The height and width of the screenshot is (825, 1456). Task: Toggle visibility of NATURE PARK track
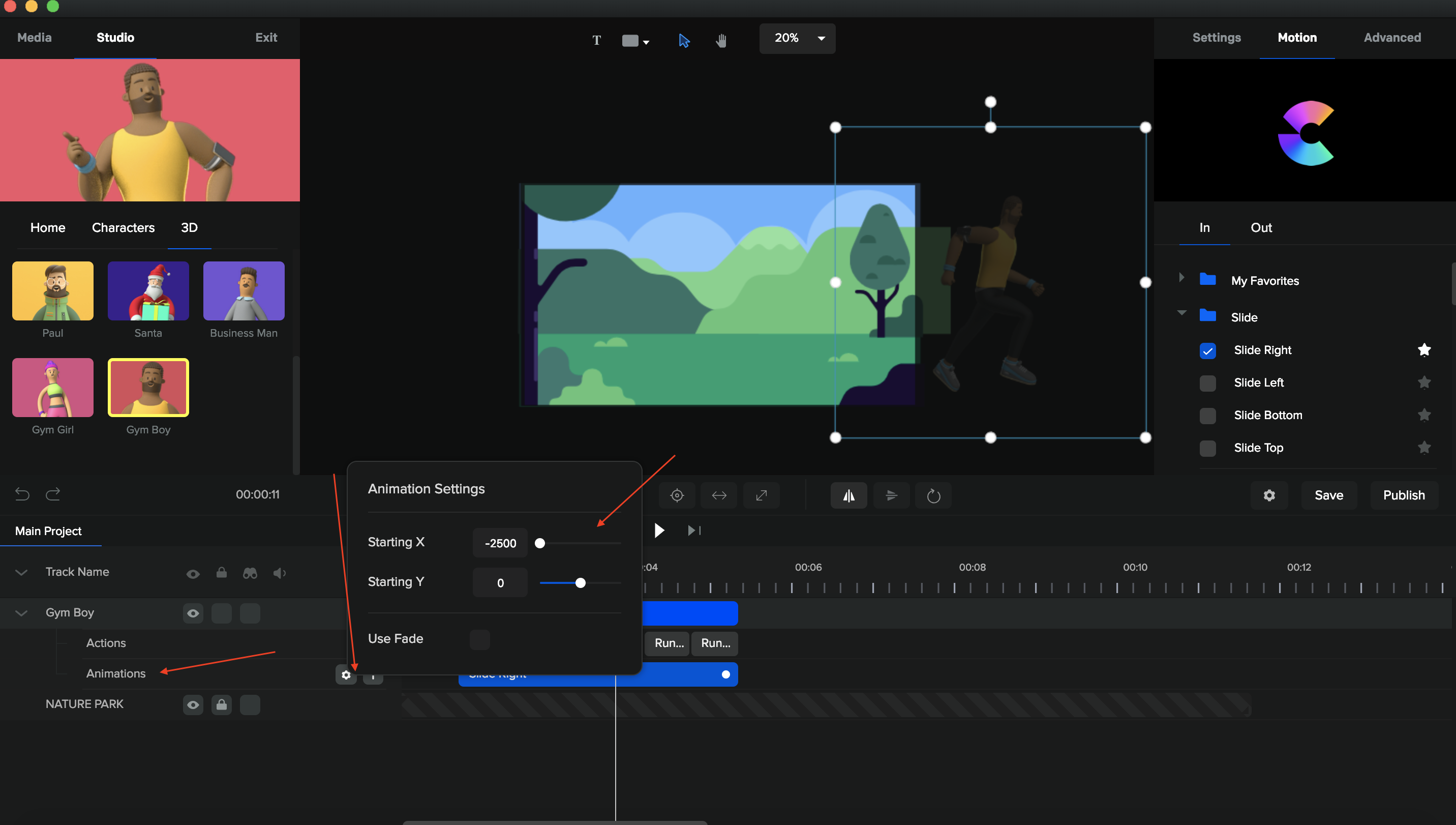pos(193,704)
